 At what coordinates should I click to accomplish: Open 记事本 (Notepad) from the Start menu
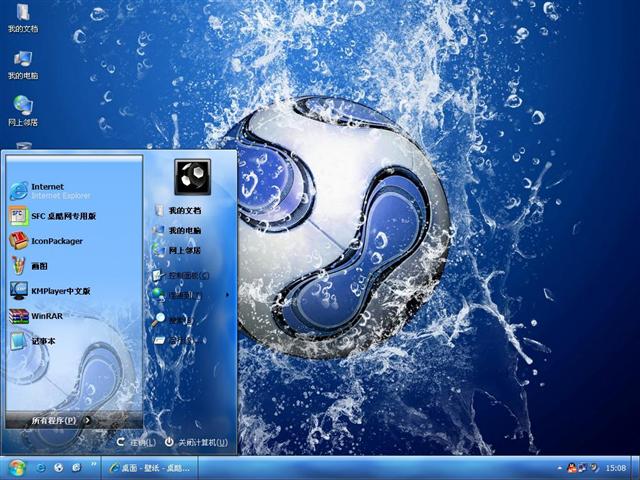click(x=43, y=341)
